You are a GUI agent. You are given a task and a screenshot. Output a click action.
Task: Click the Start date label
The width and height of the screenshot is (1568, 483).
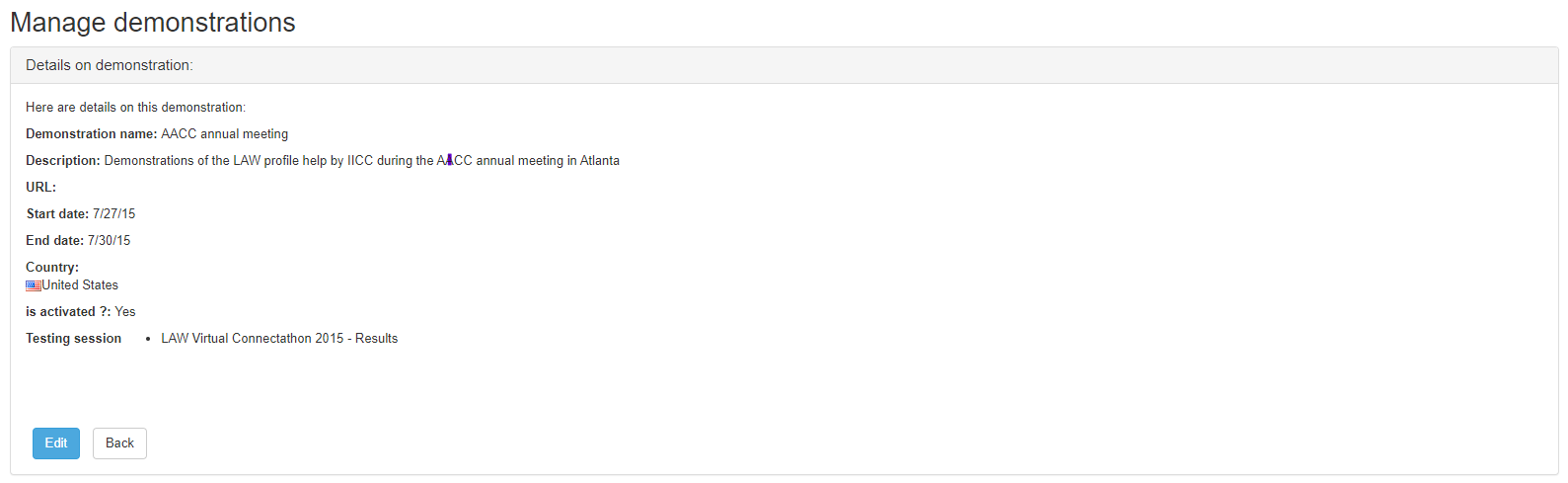tap(57, 214)
